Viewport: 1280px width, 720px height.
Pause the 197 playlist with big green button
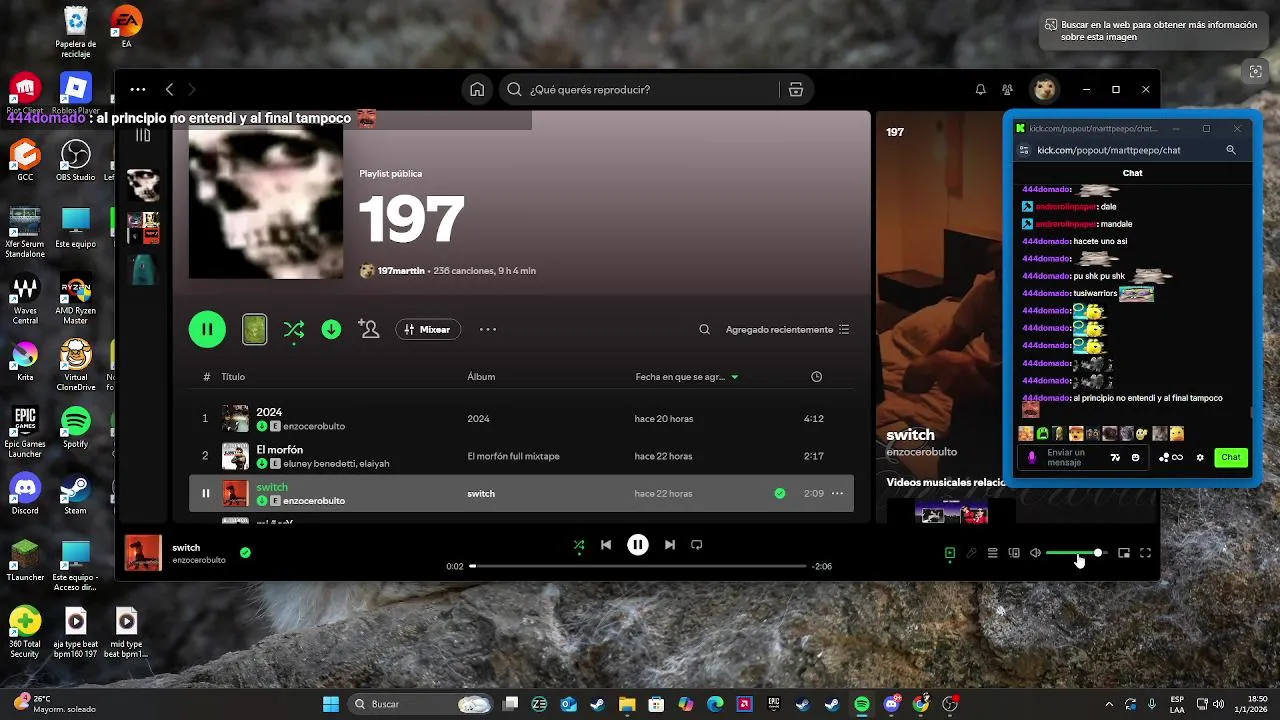pyautogui.click(x=207, y=329)
